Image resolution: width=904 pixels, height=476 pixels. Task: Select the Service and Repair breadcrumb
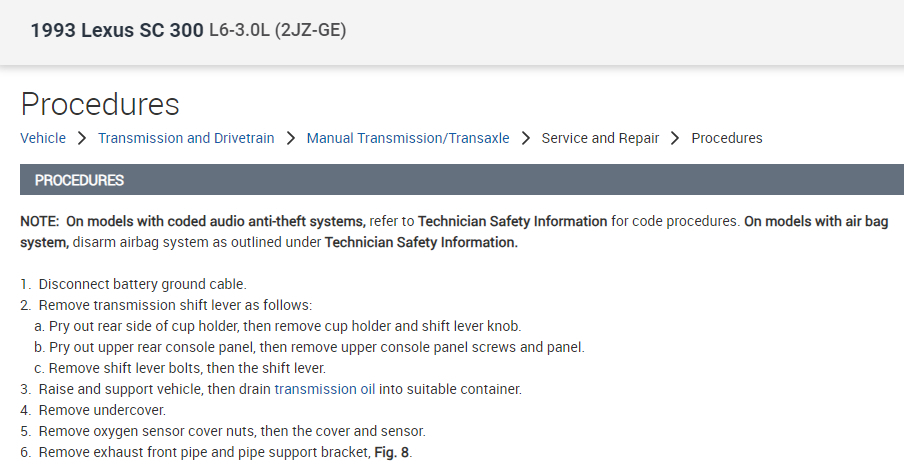click(600, 138)
